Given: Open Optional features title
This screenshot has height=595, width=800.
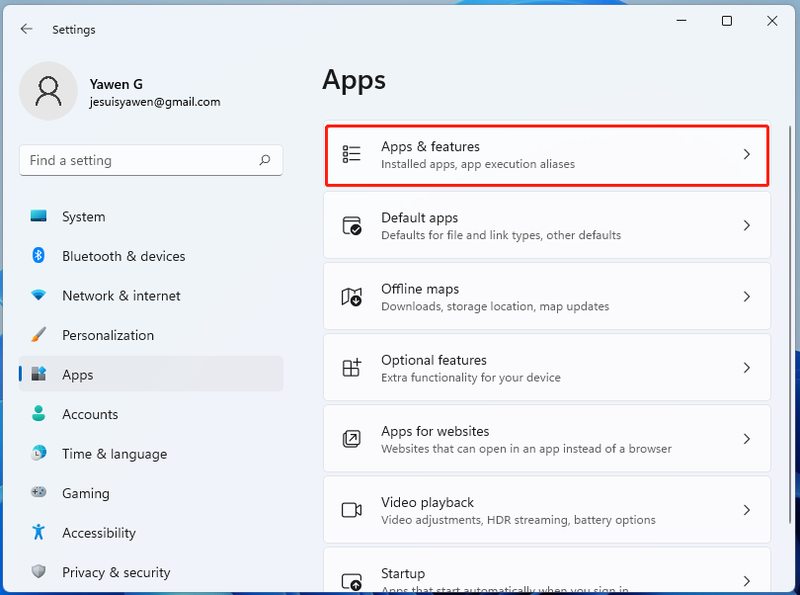Looking at the screenshot, I should pyautogui.click(x=434, y=360).
